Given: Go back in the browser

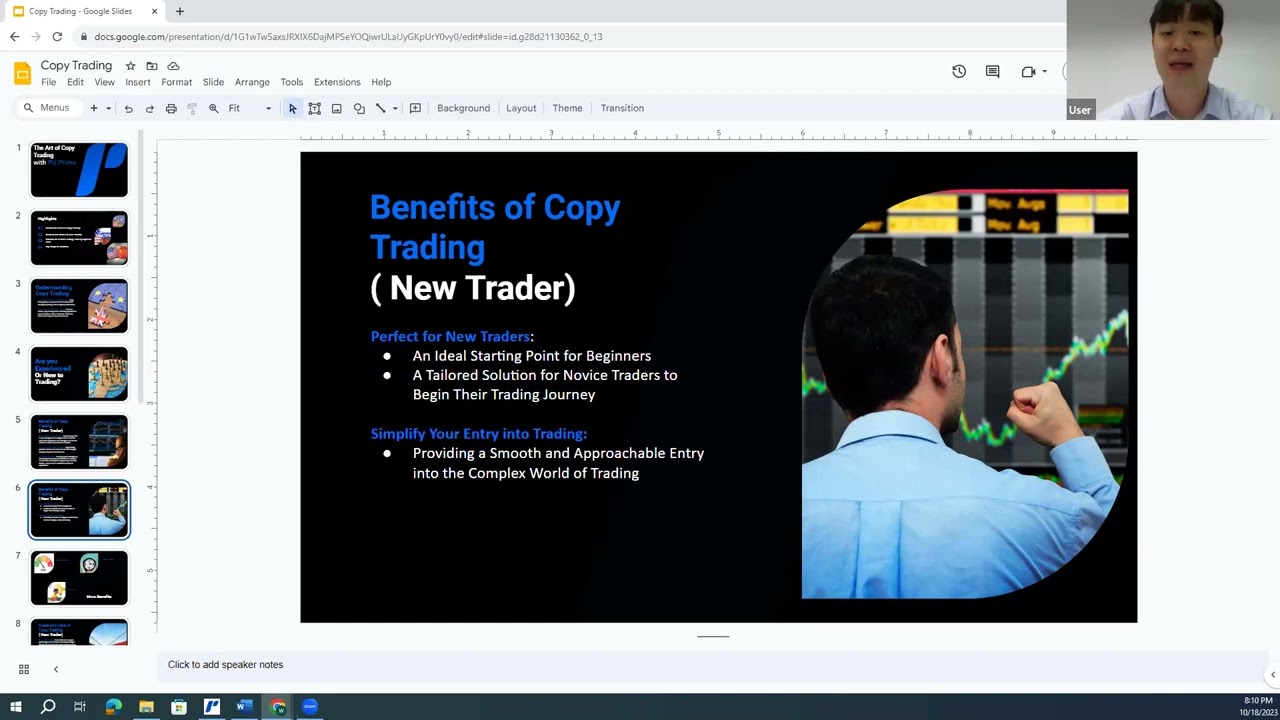Looking at the screenshot, I should pos(14,37).
